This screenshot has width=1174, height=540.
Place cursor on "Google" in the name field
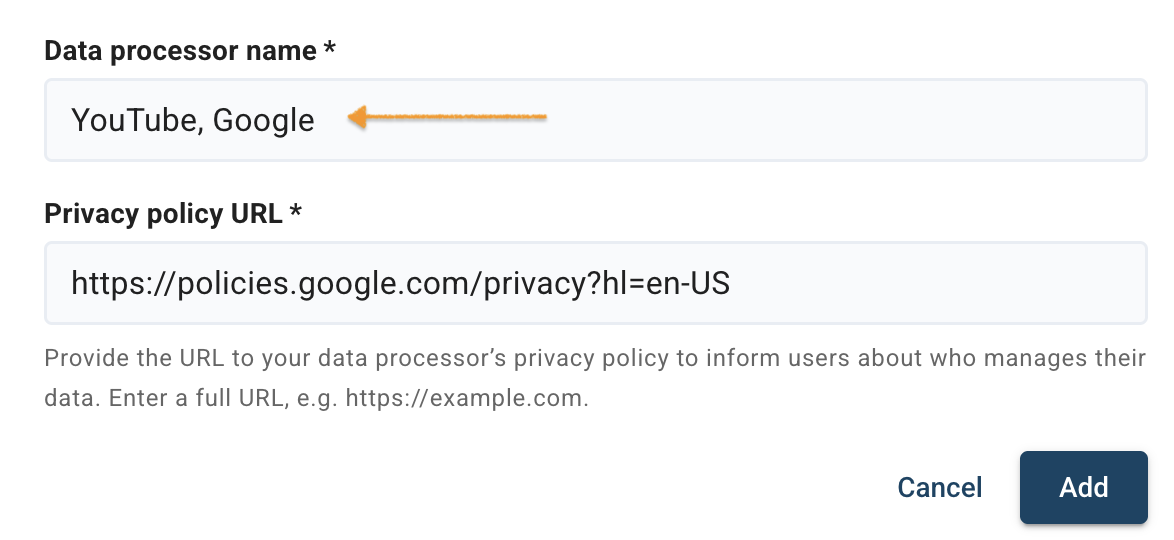[x=264, y=121]
